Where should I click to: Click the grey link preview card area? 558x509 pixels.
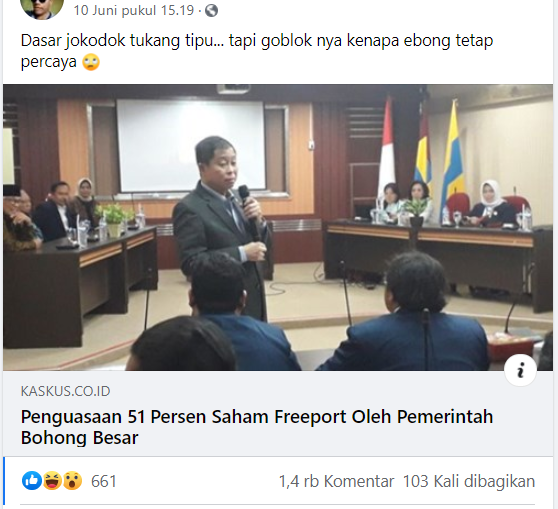point(278,414)
